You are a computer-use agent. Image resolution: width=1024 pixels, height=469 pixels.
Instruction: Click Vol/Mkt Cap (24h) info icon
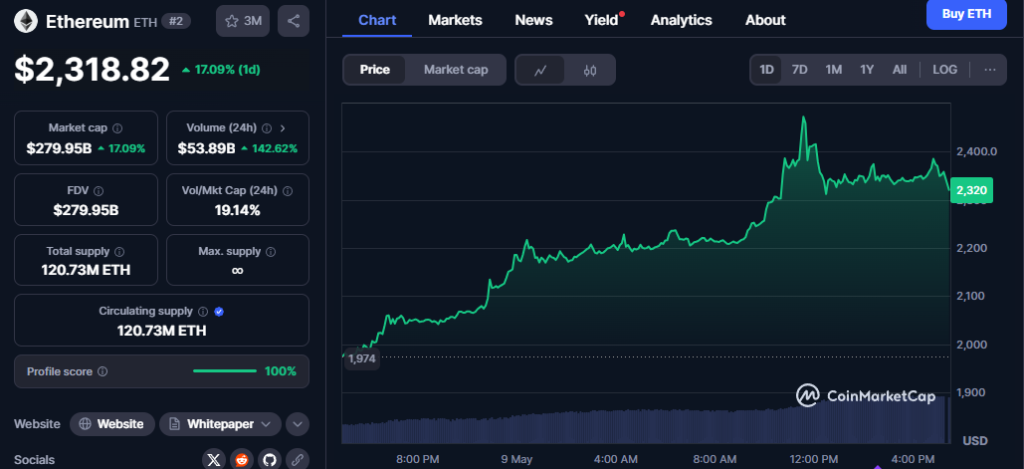[x=287, y=191]
